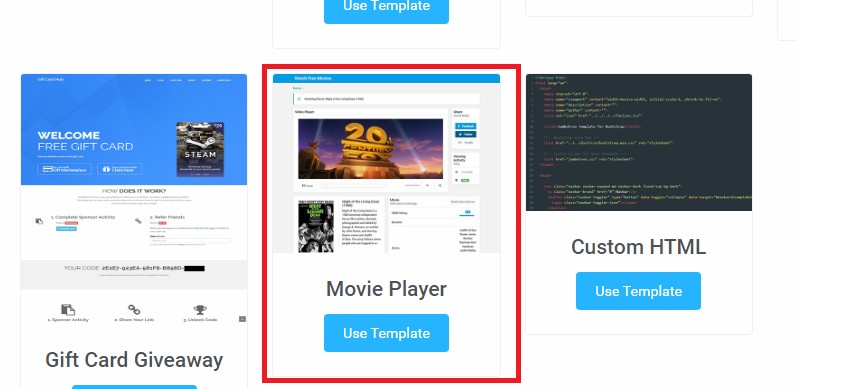Click Use Template under Movie Player
This screenshot has height=389, width=856.
click(386, 333)
